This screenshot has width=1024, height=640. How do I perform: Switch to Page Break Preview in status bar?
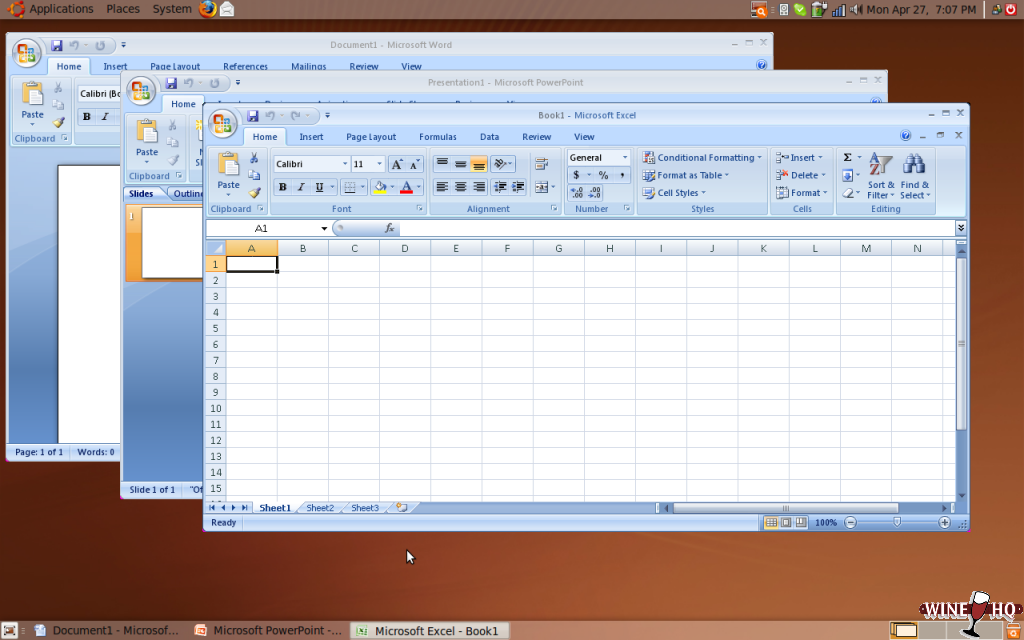[x=801, y=522]
